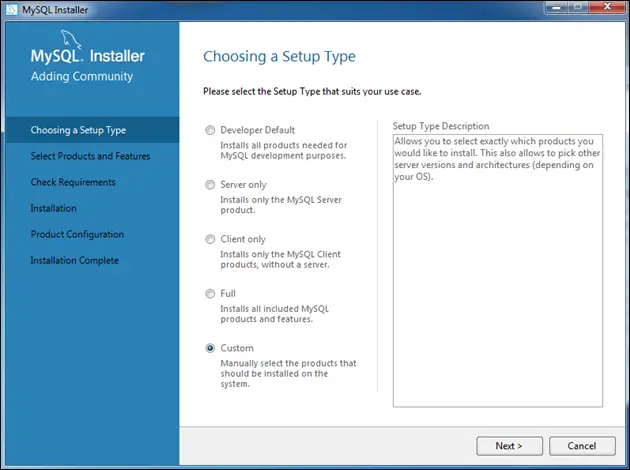Image resolution: width=630 pixels, height=470 pixels.
Task: Open the Product Configuration step
Action: click(x=77, y=234)
